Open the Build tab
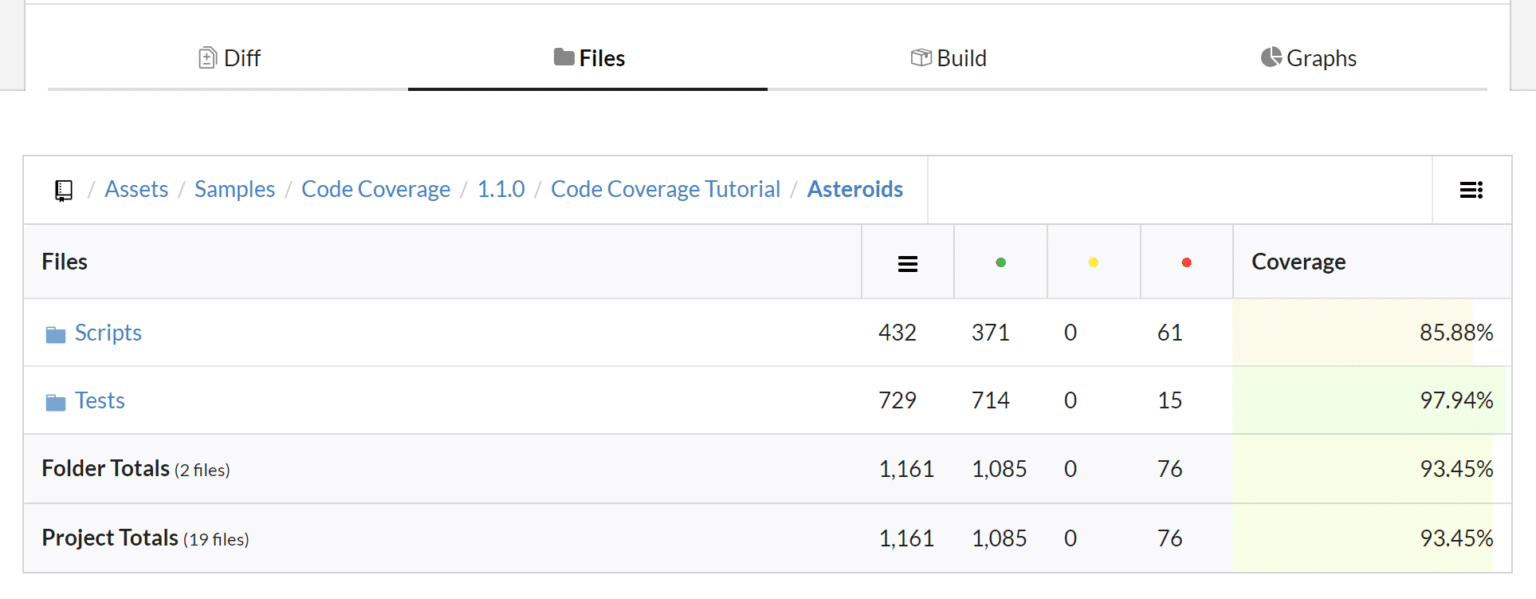Image resolution: width=1536 pixels, height=599 pixels. 948,57
